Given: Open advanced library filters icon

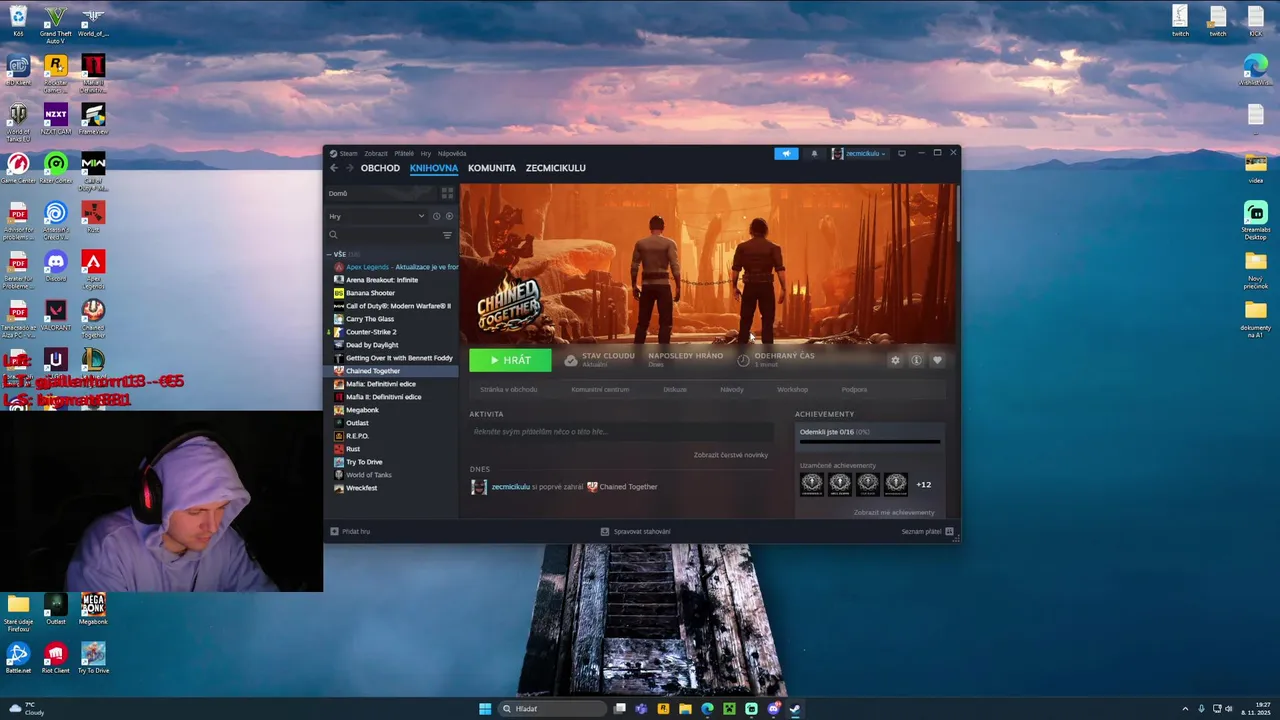Looking at the screenshot, I should (x=447, y=235).
